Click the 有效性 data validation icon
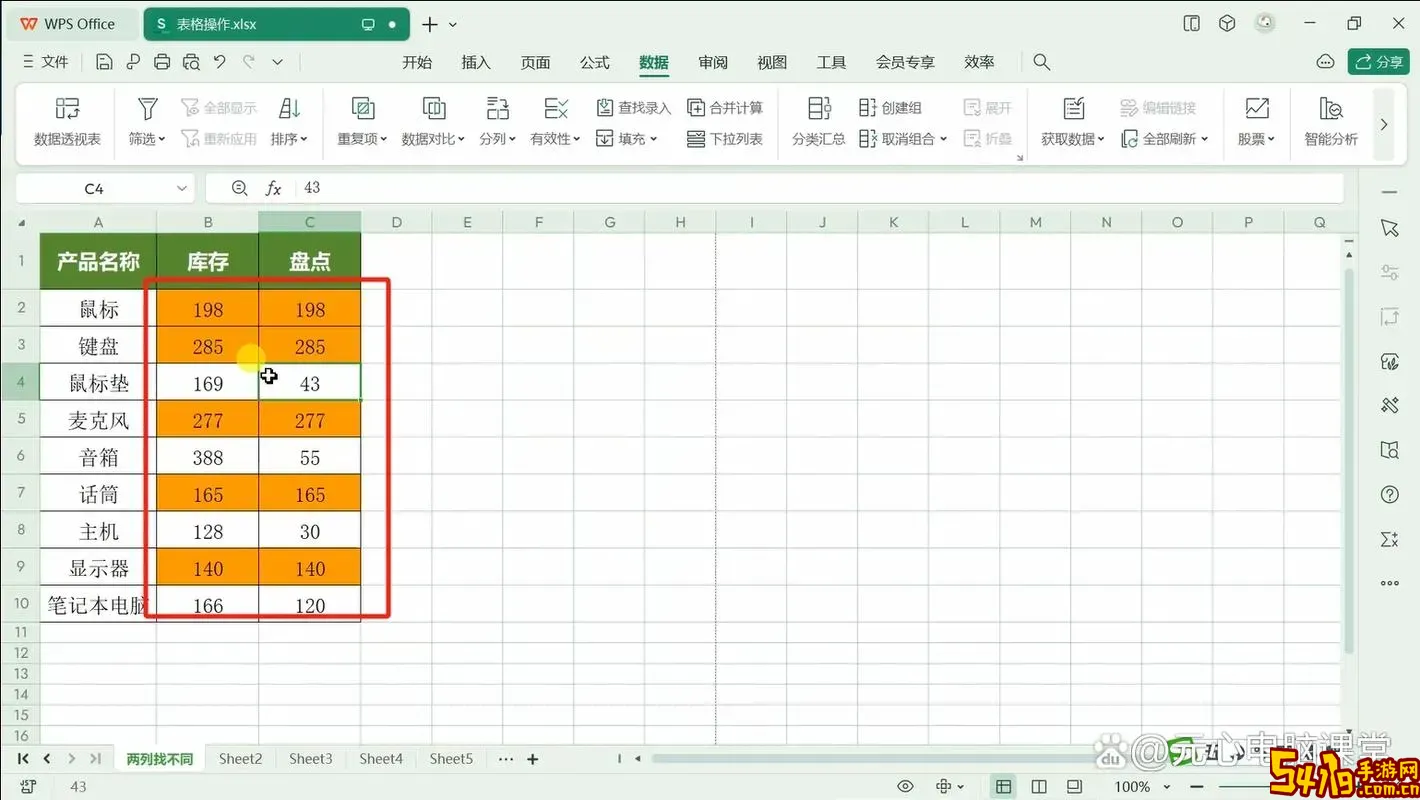 [555, 108]
